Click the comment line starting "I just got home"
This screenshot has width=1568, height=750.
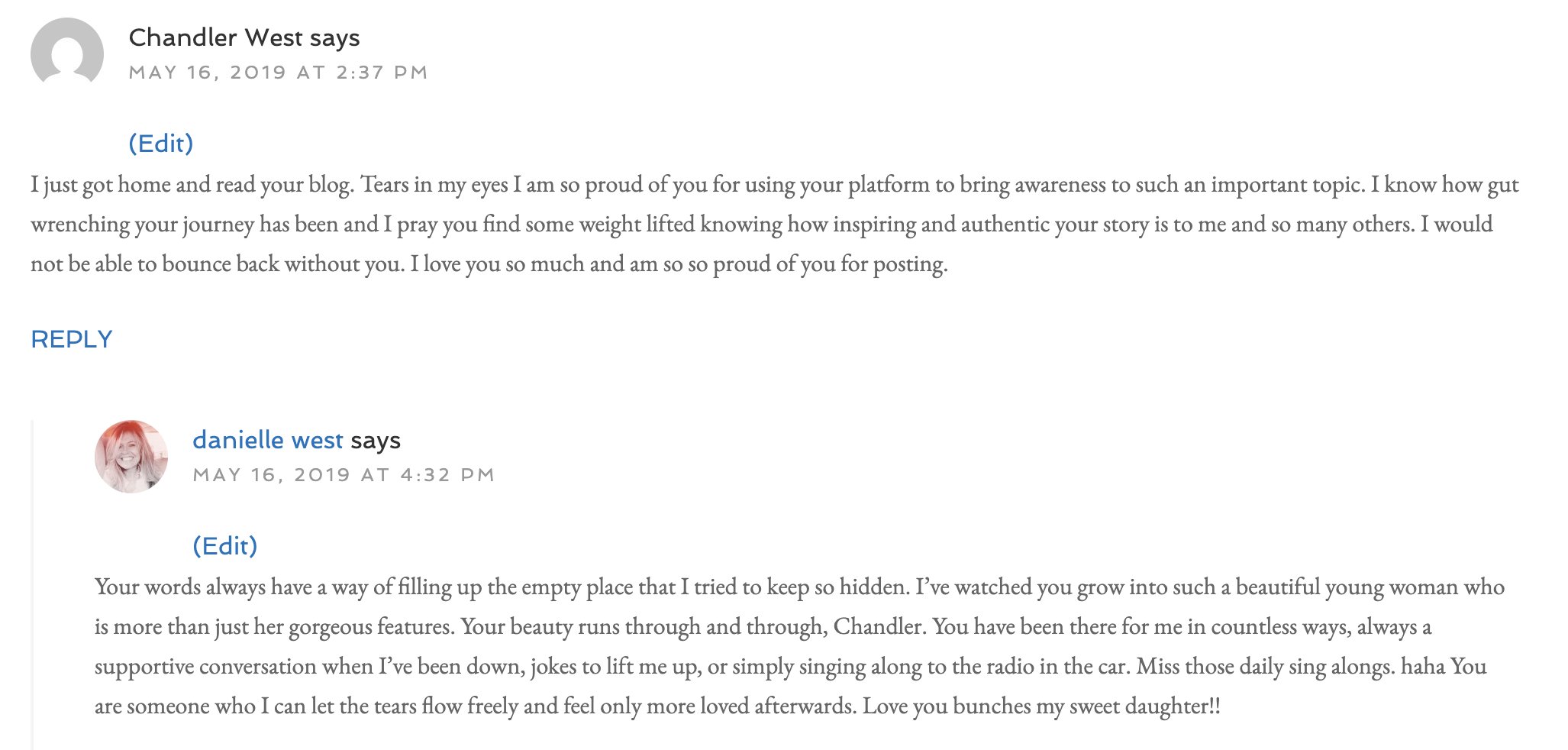[x=774, y=185]
